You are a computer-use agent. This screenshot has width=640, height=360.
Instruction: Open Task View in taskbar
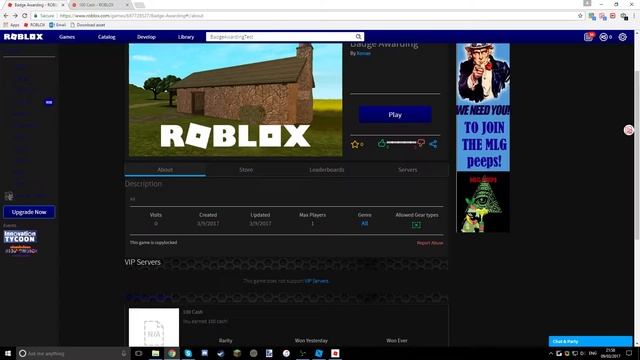139,353
